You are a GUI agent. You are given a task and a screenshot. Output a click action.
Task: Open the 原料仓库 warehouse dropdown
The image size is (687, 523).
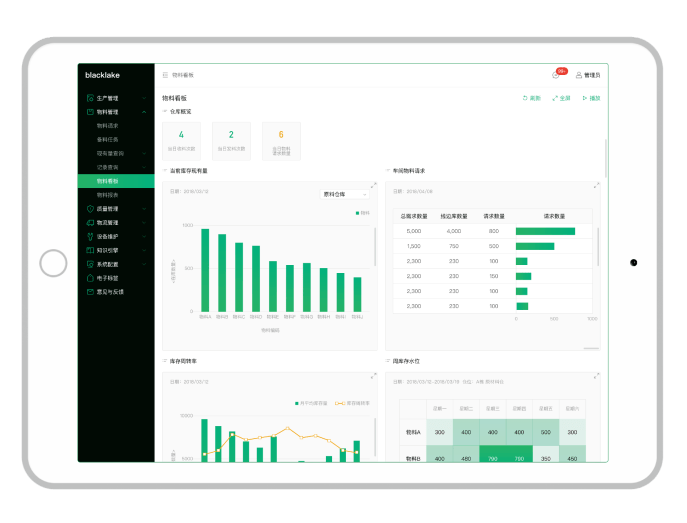point(345,194)
